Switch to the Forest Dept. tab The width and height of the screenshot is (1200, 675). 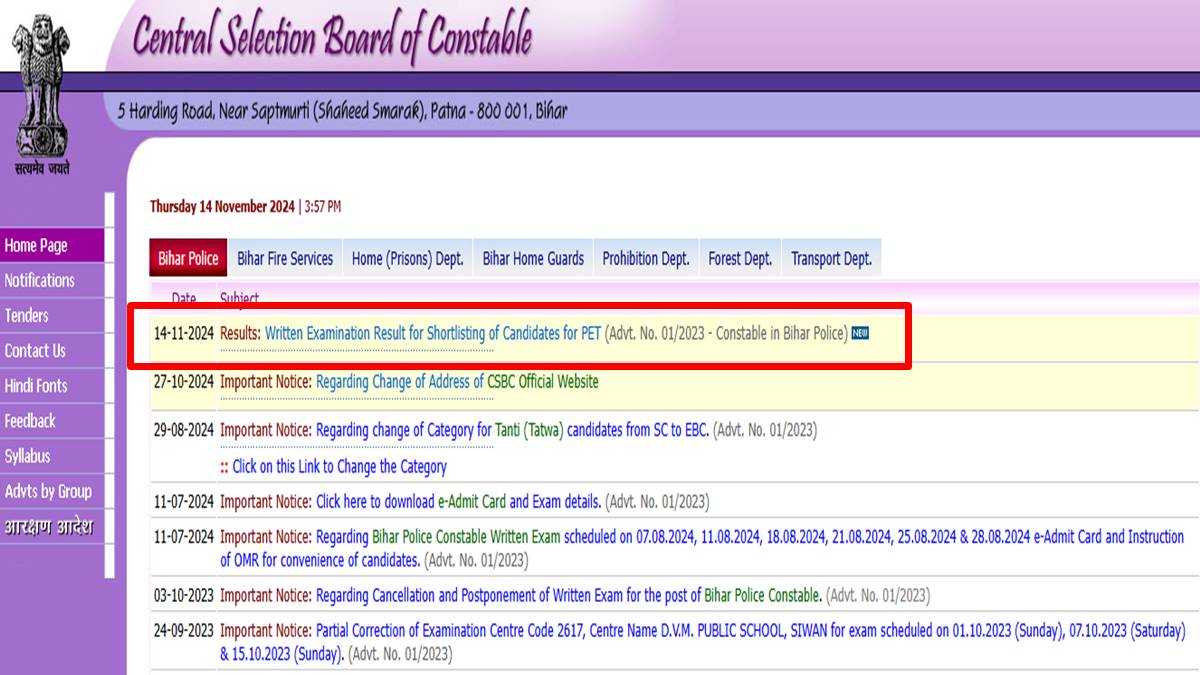point(739,257)
